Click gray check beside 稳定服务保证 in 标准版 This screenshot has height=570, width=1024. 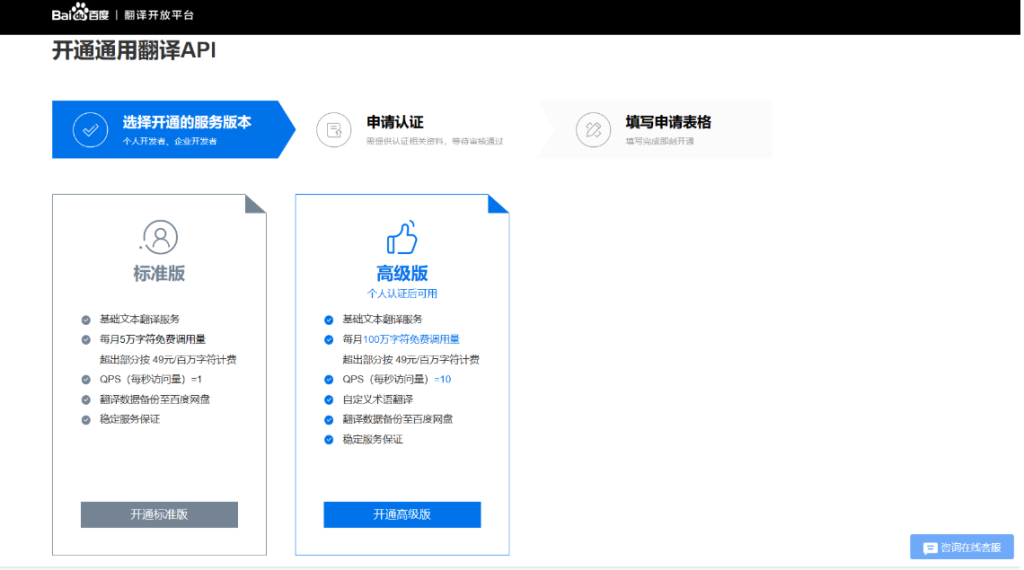pos(86,420)
